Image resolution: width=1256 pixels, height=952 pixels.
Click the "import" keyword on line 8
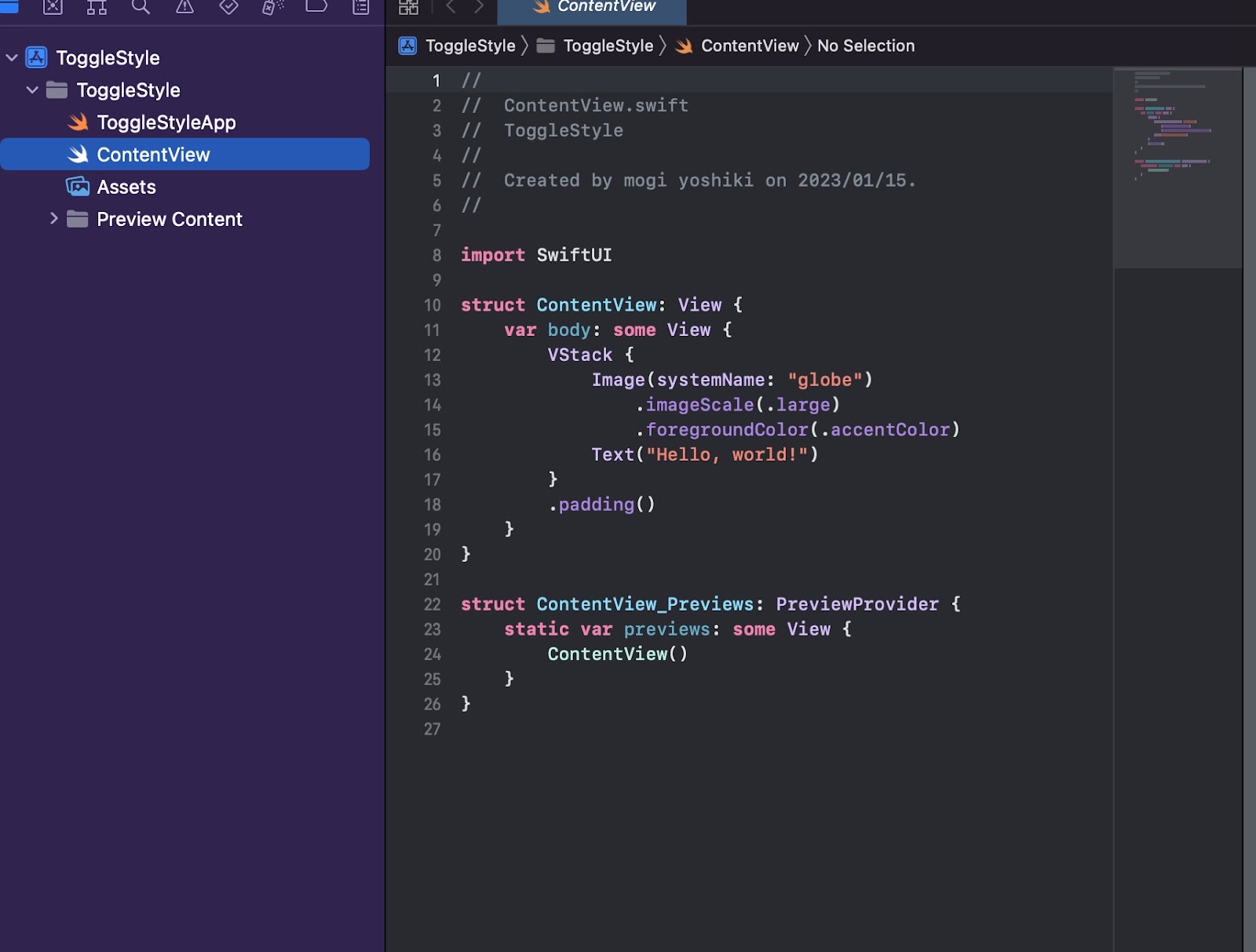(493, 255)
